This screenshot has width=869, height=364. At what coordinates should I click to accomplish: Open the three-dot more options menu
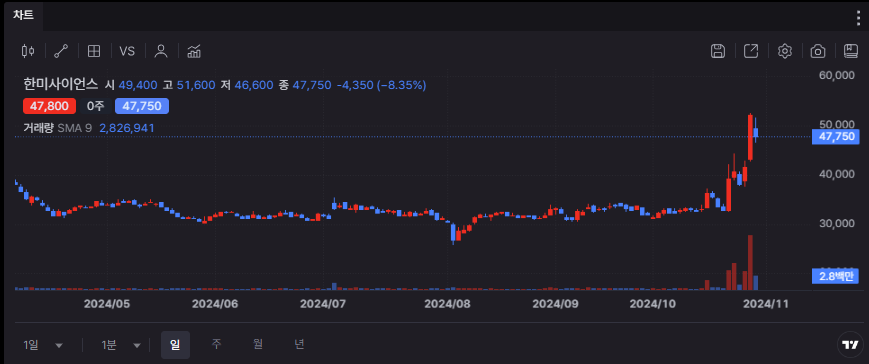pyautogui.click(x=858, y=18)
